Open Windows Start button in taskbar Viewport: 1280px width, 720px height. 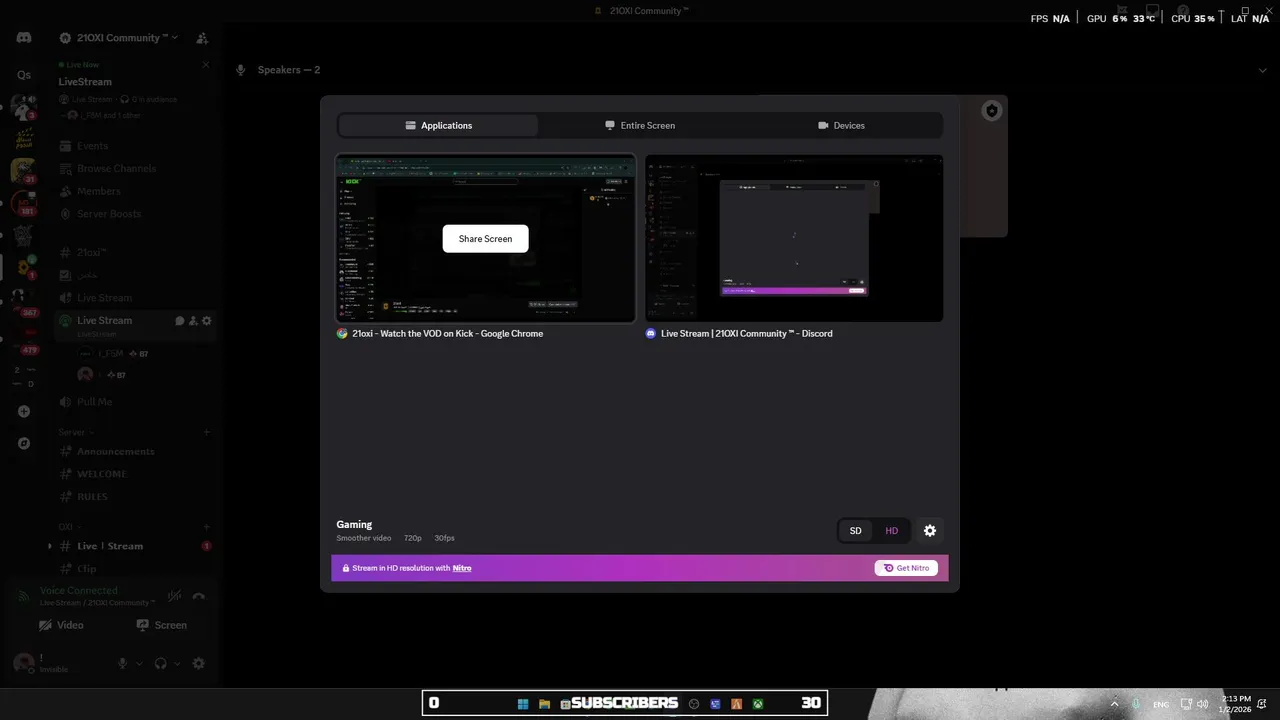pos(523,704)
